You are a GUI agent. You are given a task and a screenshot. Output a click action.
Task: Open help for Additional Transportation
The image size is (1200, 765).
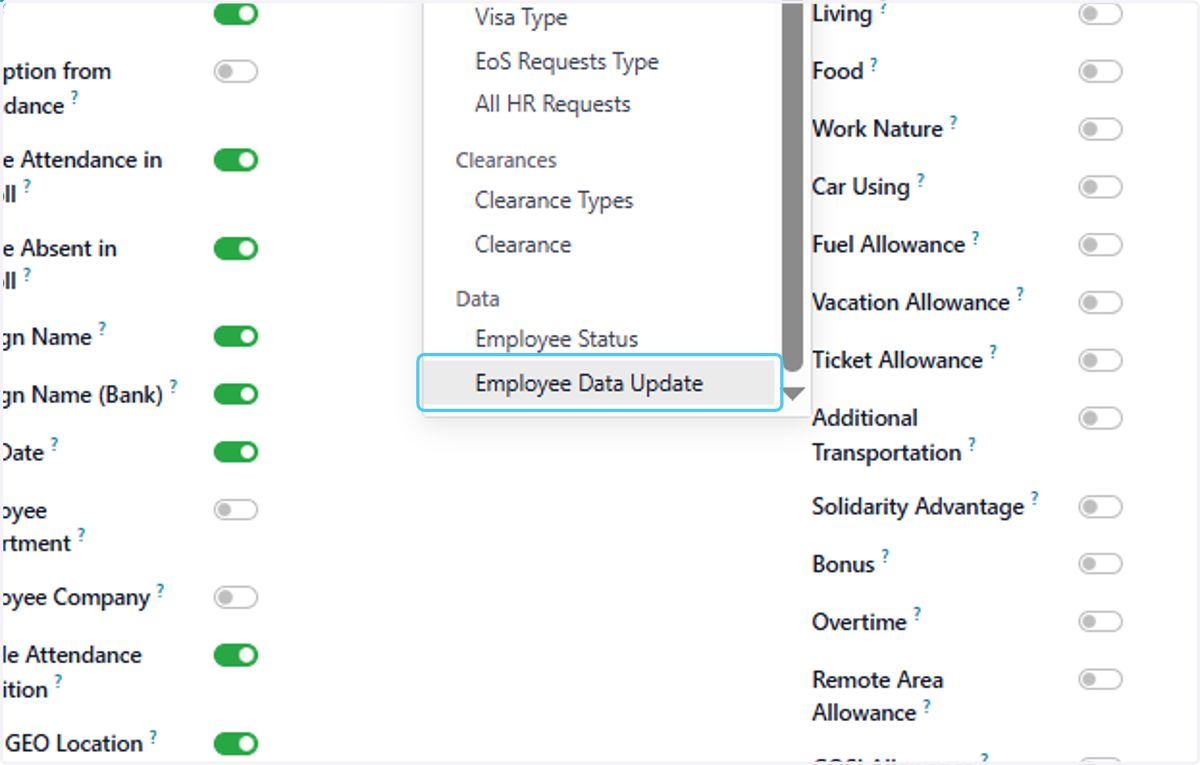(971, 445)
